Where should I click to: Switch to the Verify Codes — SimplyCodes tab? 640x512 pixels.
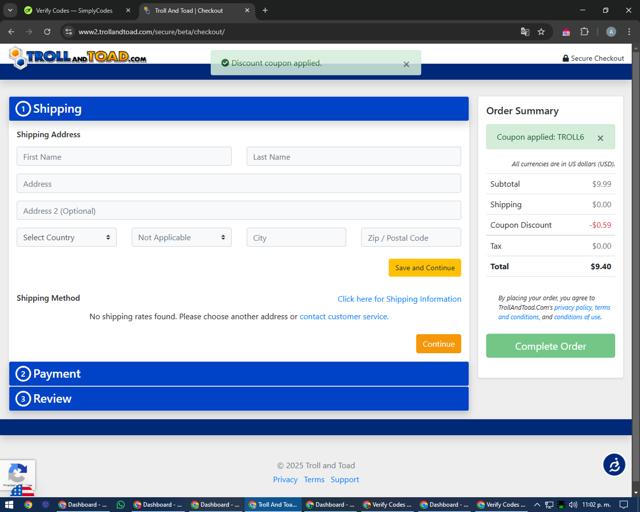coord(74,11)
